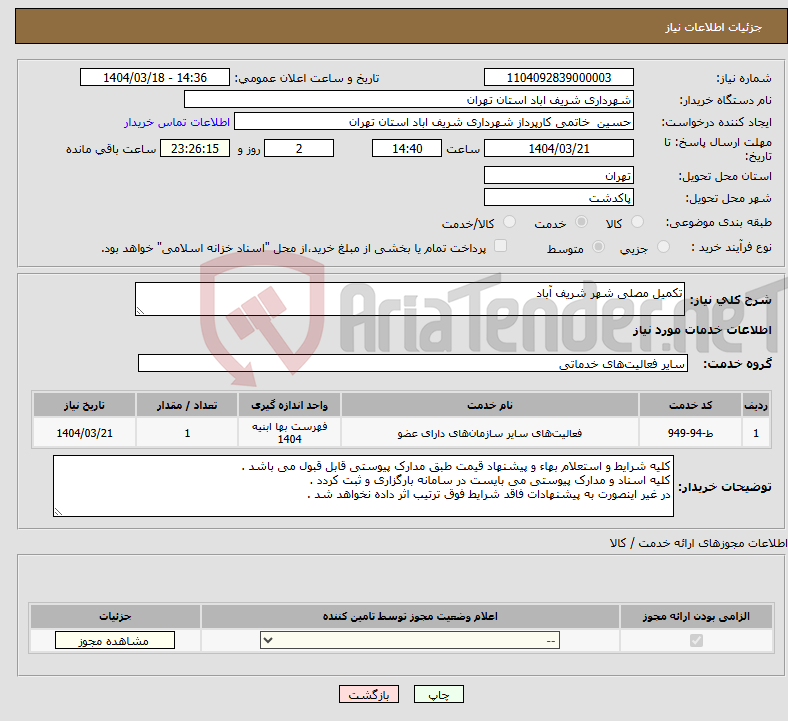788x721 pixels.
Task: Click the بازگشت back button
Action: click(368, 694)
